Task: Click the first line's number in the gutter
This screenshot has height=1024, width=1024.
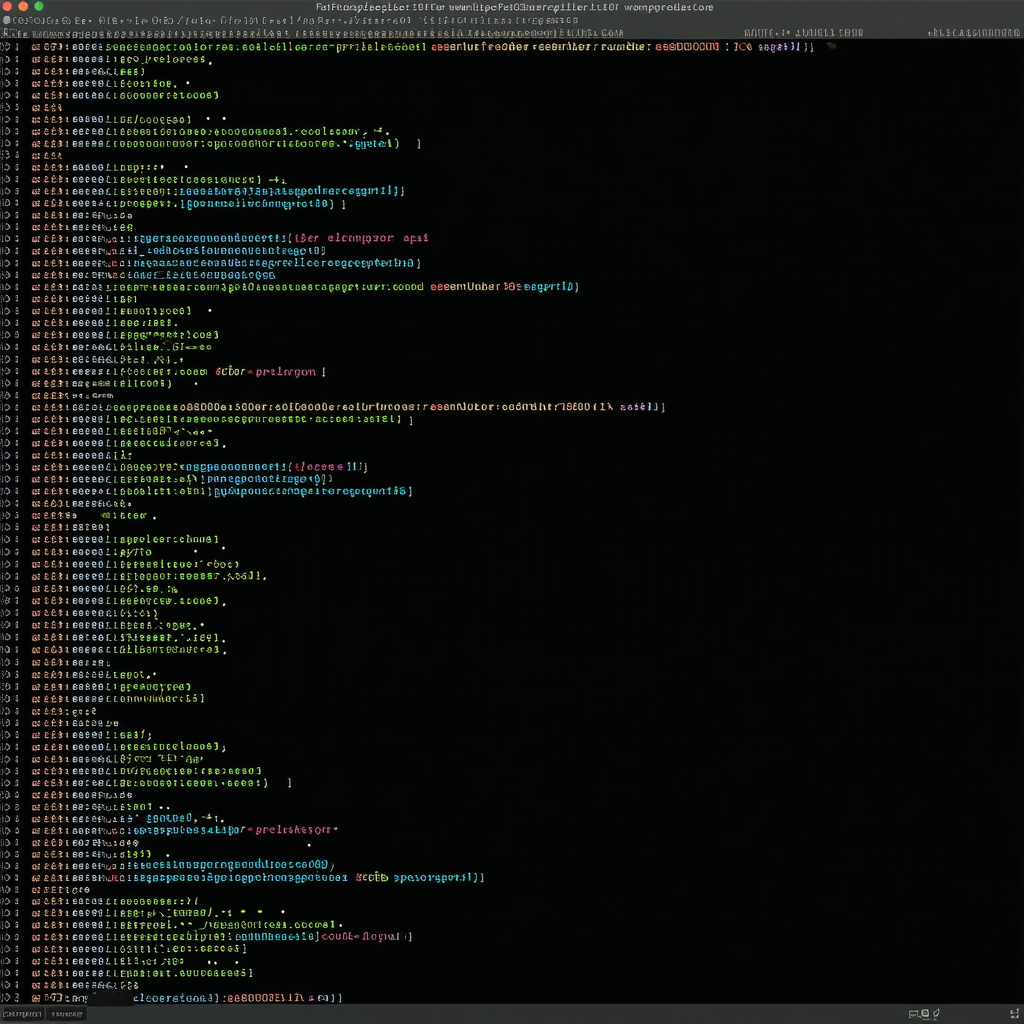Action: (8, 47)
